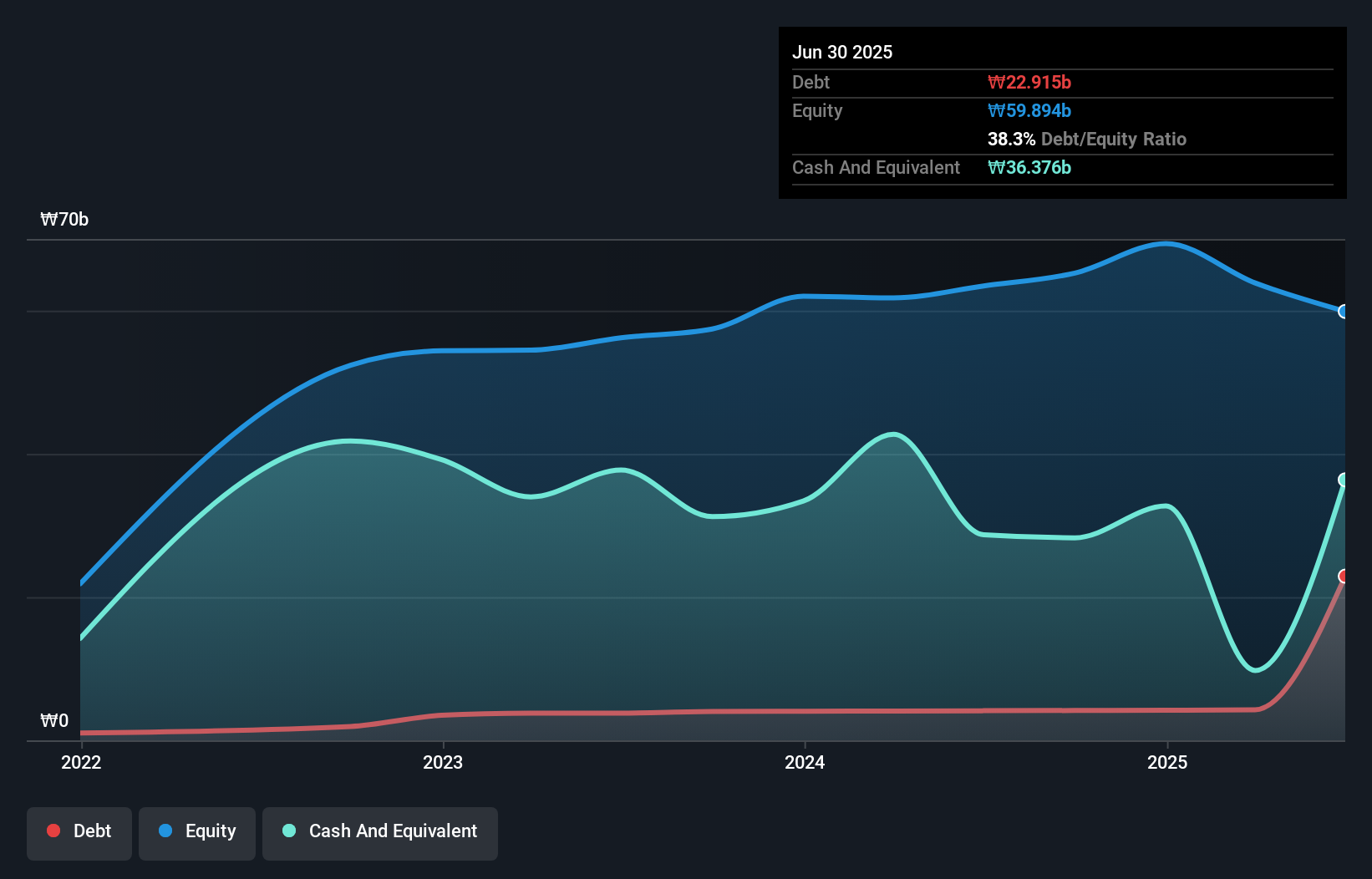Click the 2025 x-axis label

(1167, 762)
